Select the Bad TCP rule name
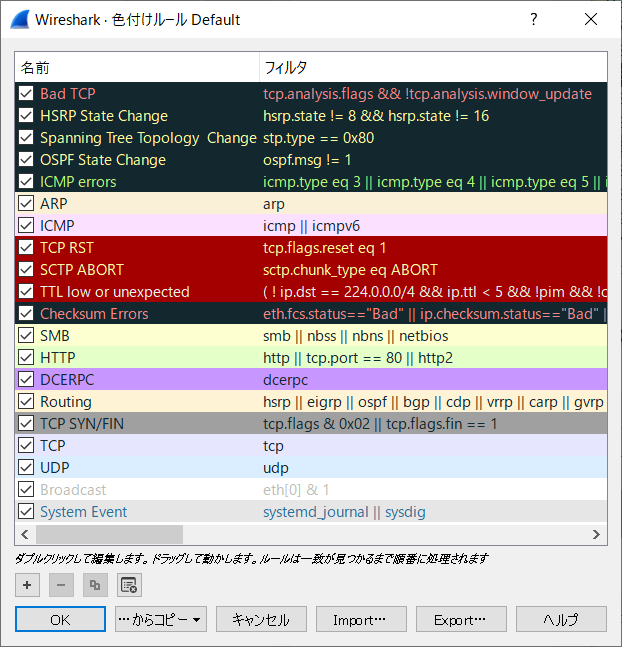 pyautogui.click(x=68, y=94)
